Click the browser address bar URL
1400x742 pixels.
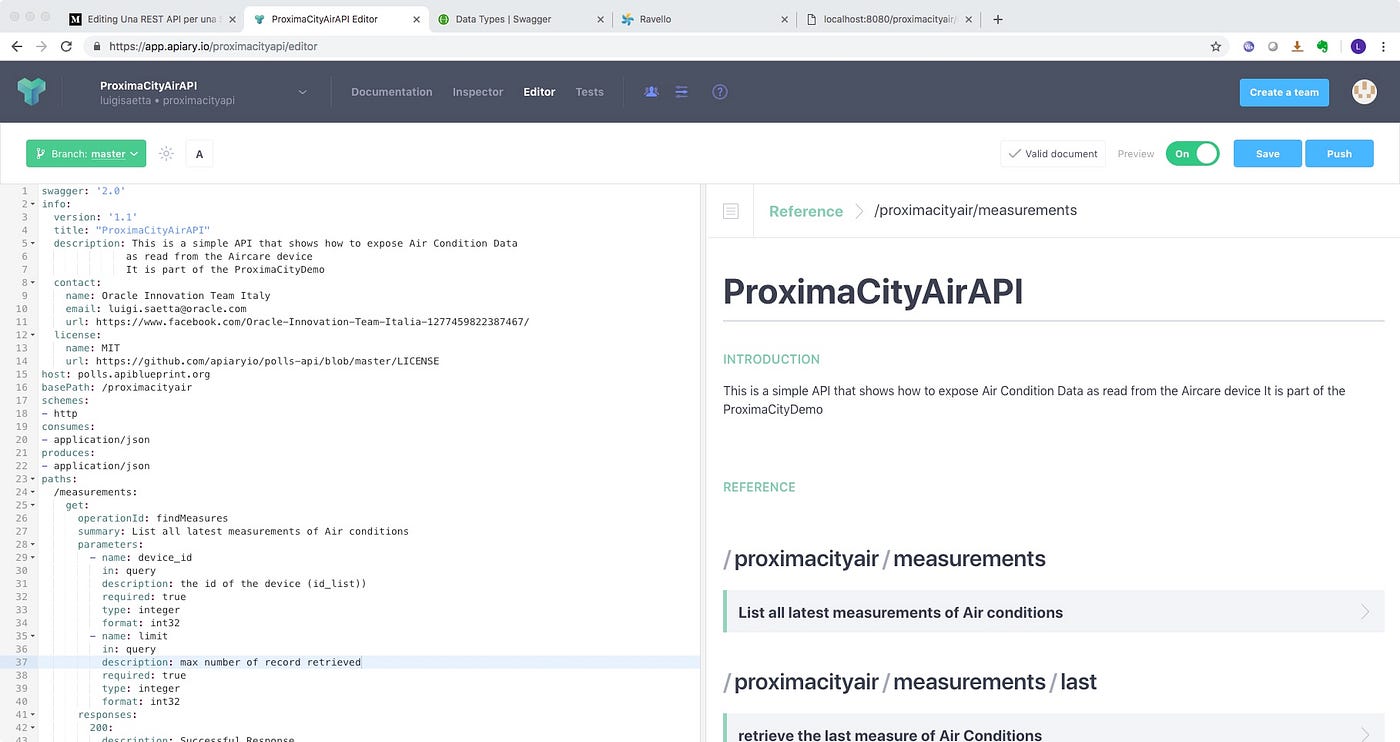pos(214,46)
